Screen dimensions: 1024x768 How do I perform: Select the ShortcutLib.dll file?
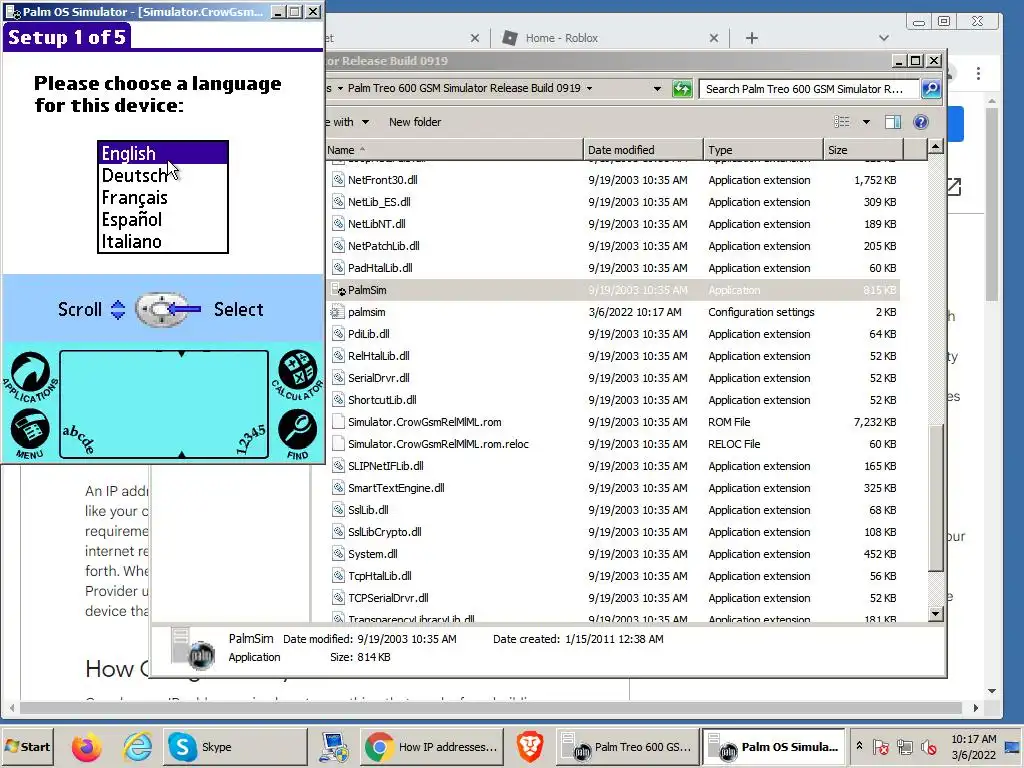click(x=382, y=400)
